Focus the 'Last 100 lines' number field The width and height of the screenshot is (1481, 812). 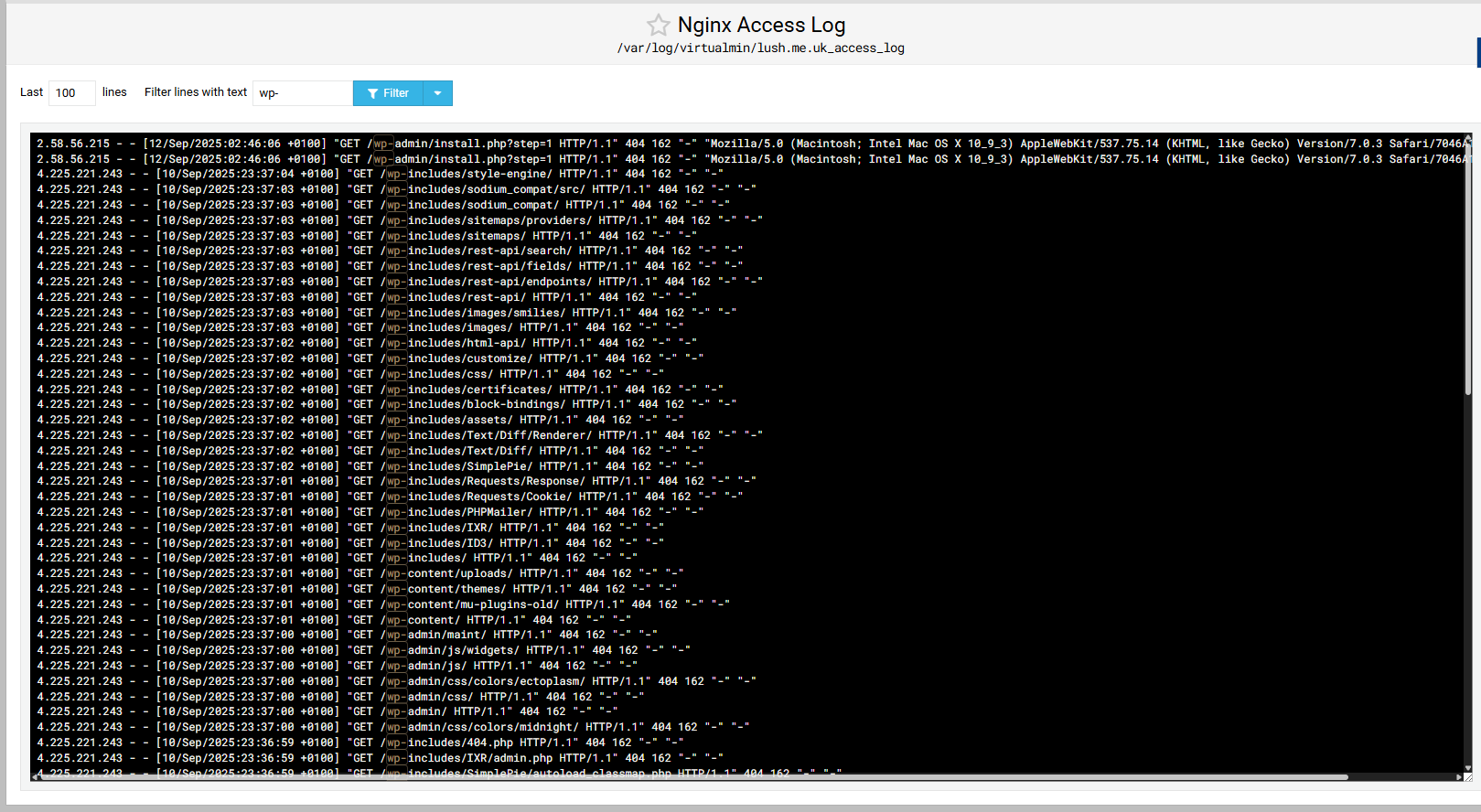tap(71, 93)
